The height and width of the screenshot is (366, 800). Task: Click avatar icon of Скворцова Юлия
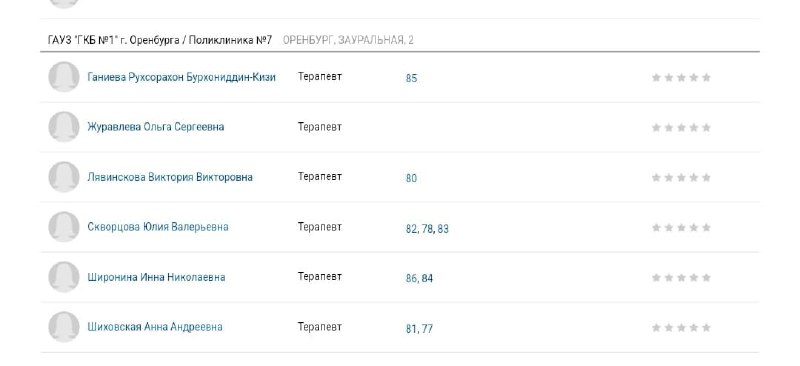[x=64, y=227]
